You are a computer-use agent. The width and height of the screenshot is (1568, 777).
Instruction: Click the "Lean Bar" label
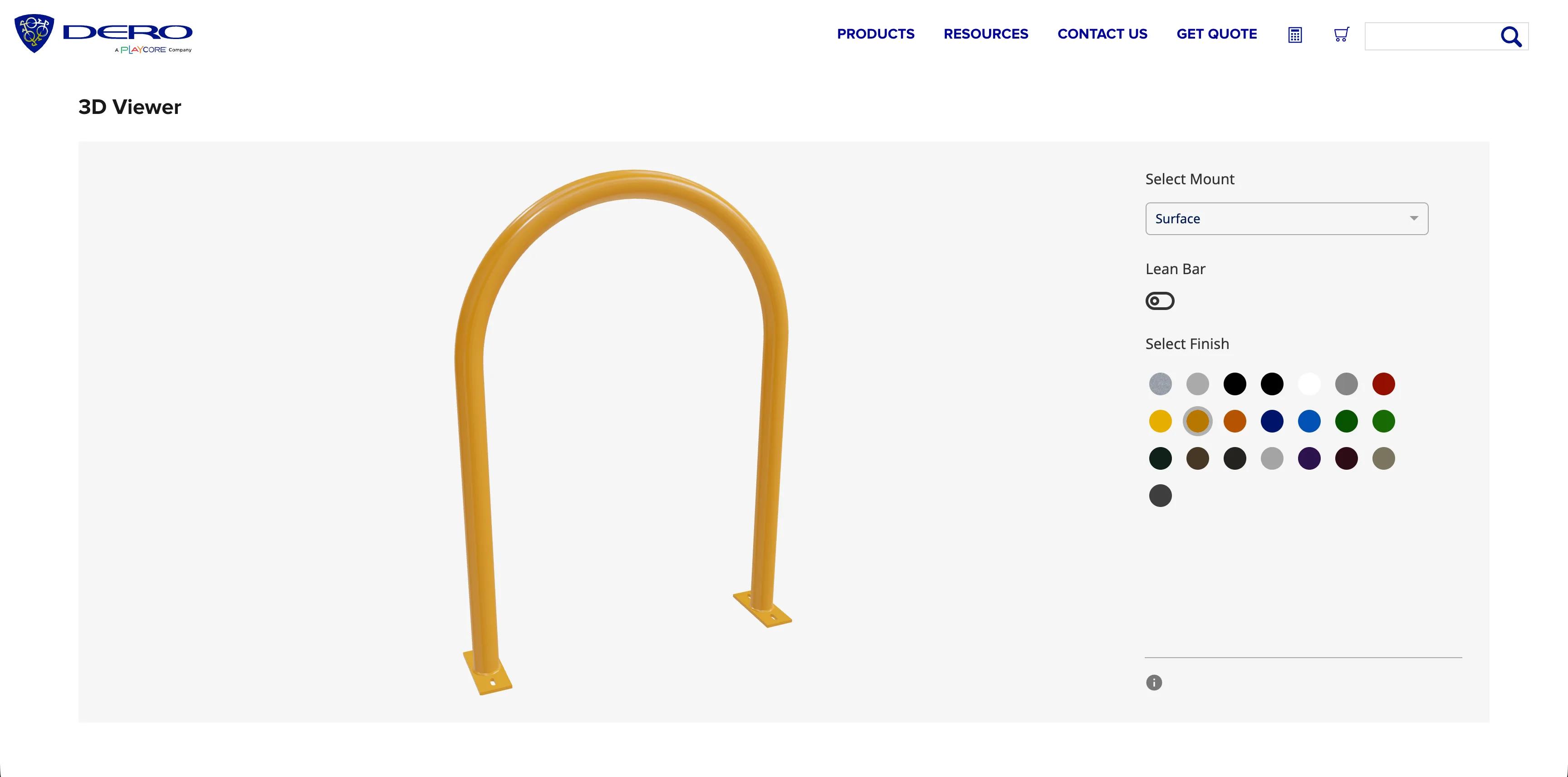pos(1176,269)
